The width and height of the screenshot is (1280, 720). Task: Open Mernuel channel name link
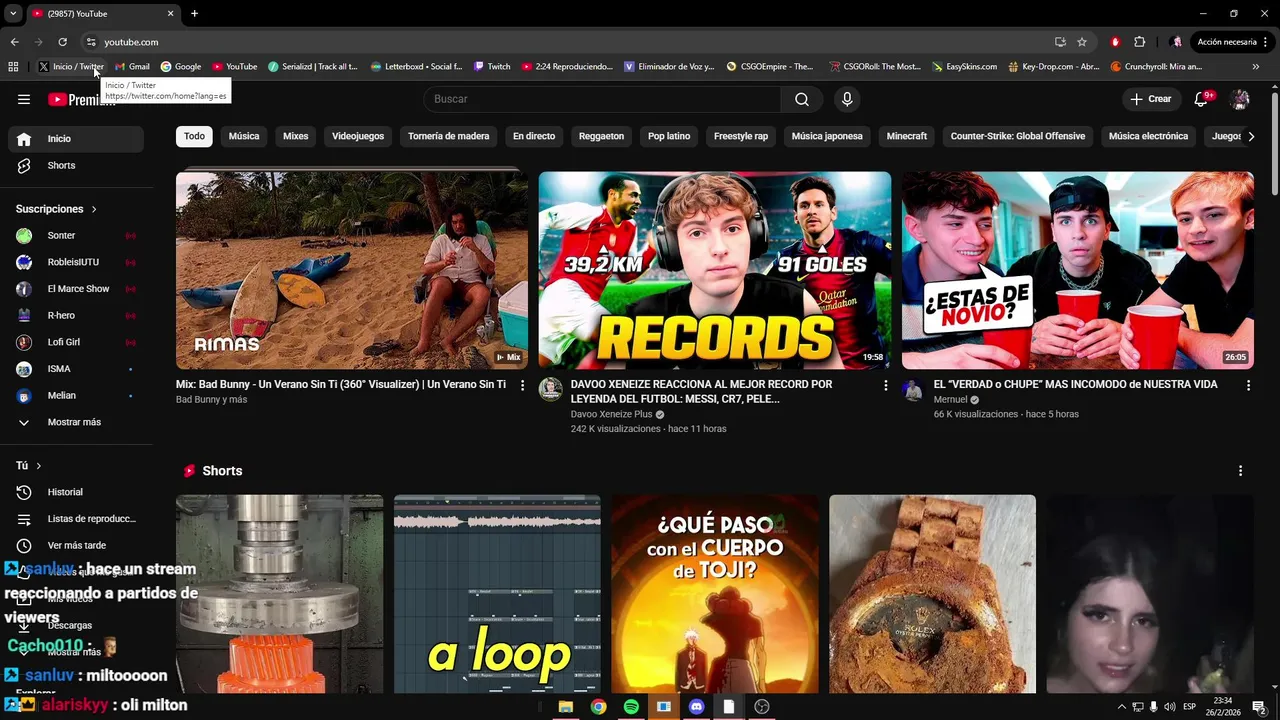tap(950, 400)
